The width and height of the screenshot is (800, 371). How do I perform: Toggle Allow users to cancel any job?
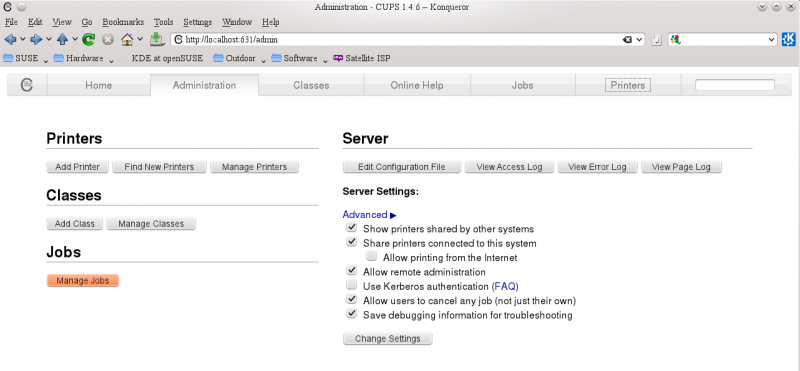click(352, 299)
